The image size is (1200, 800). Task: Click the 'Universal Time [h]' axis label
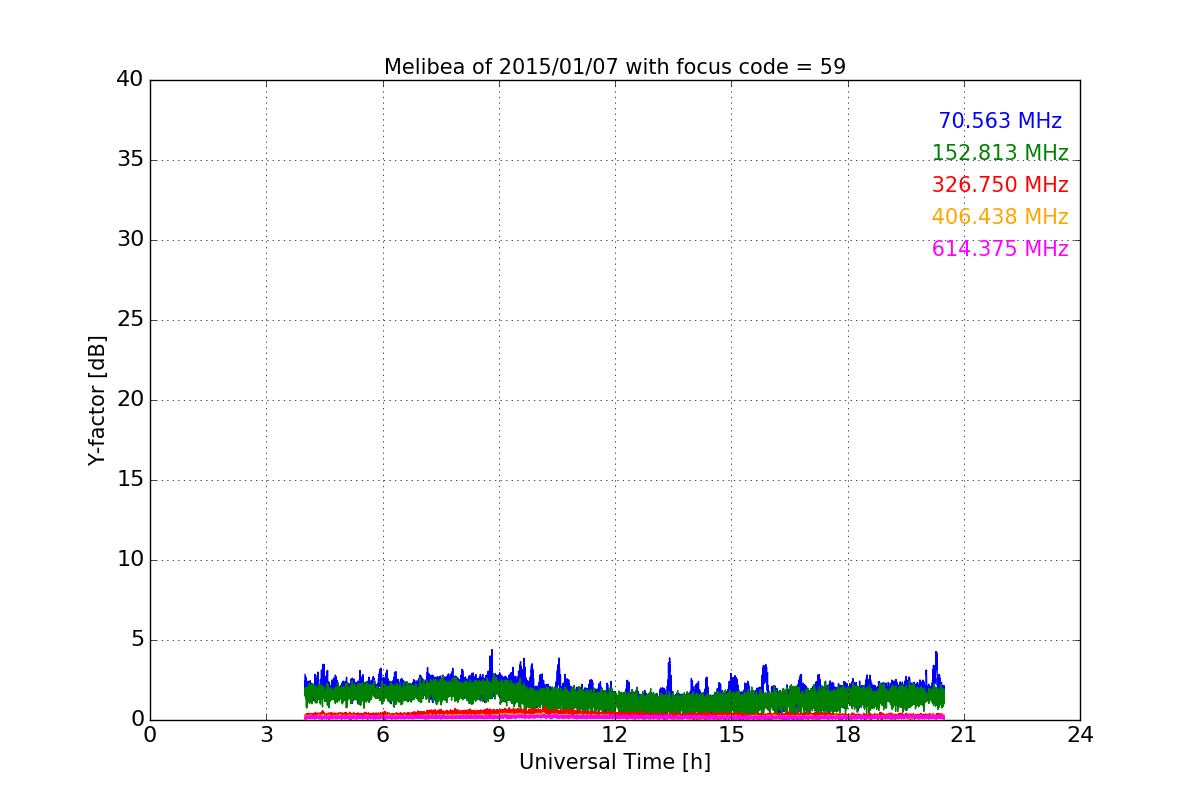click(615, 762)
